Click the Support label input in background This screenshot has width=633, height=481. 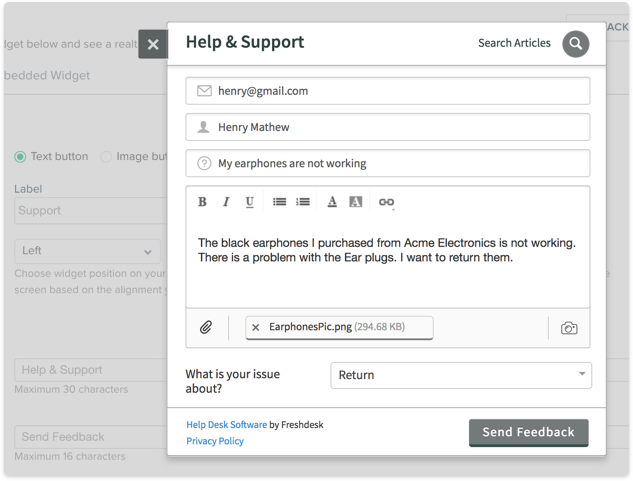click(x=91, y=210)
